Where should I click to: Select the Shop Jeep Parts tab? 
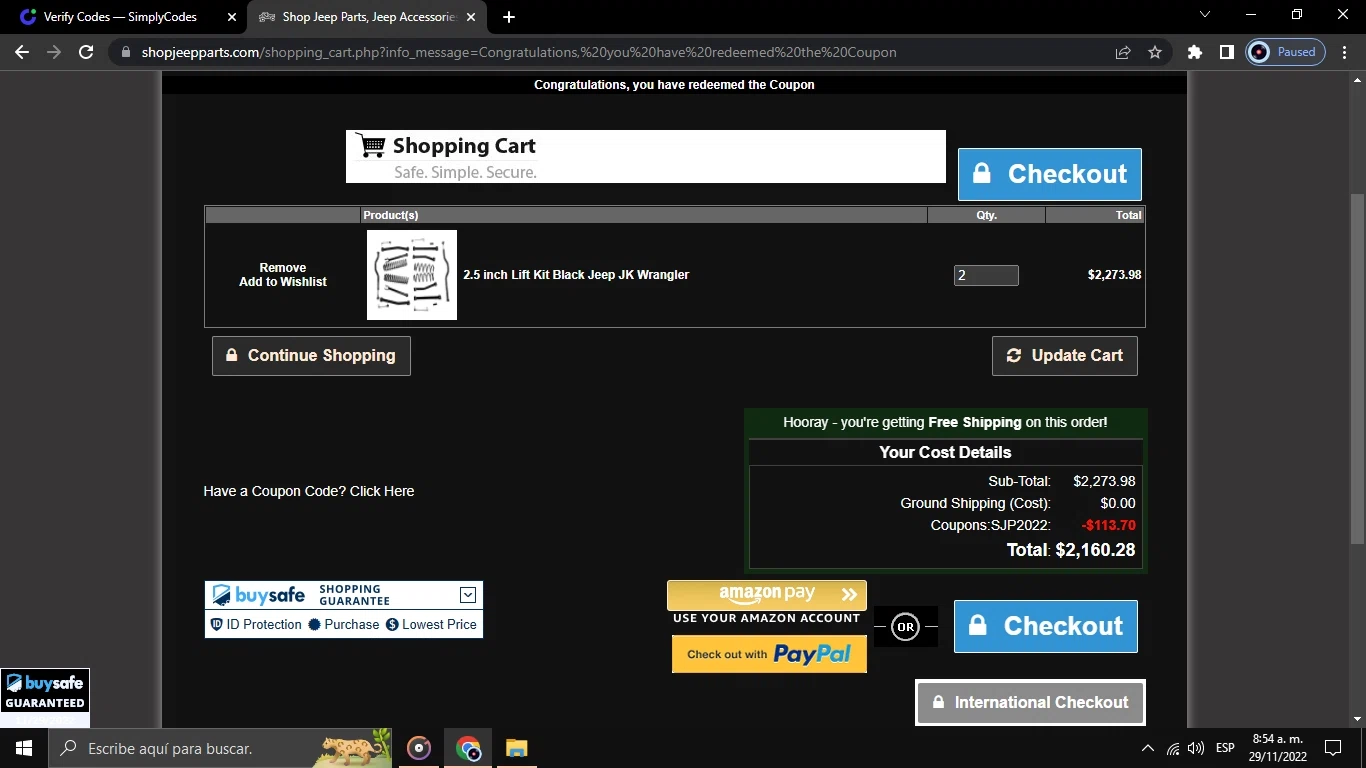tap(368, 17)
